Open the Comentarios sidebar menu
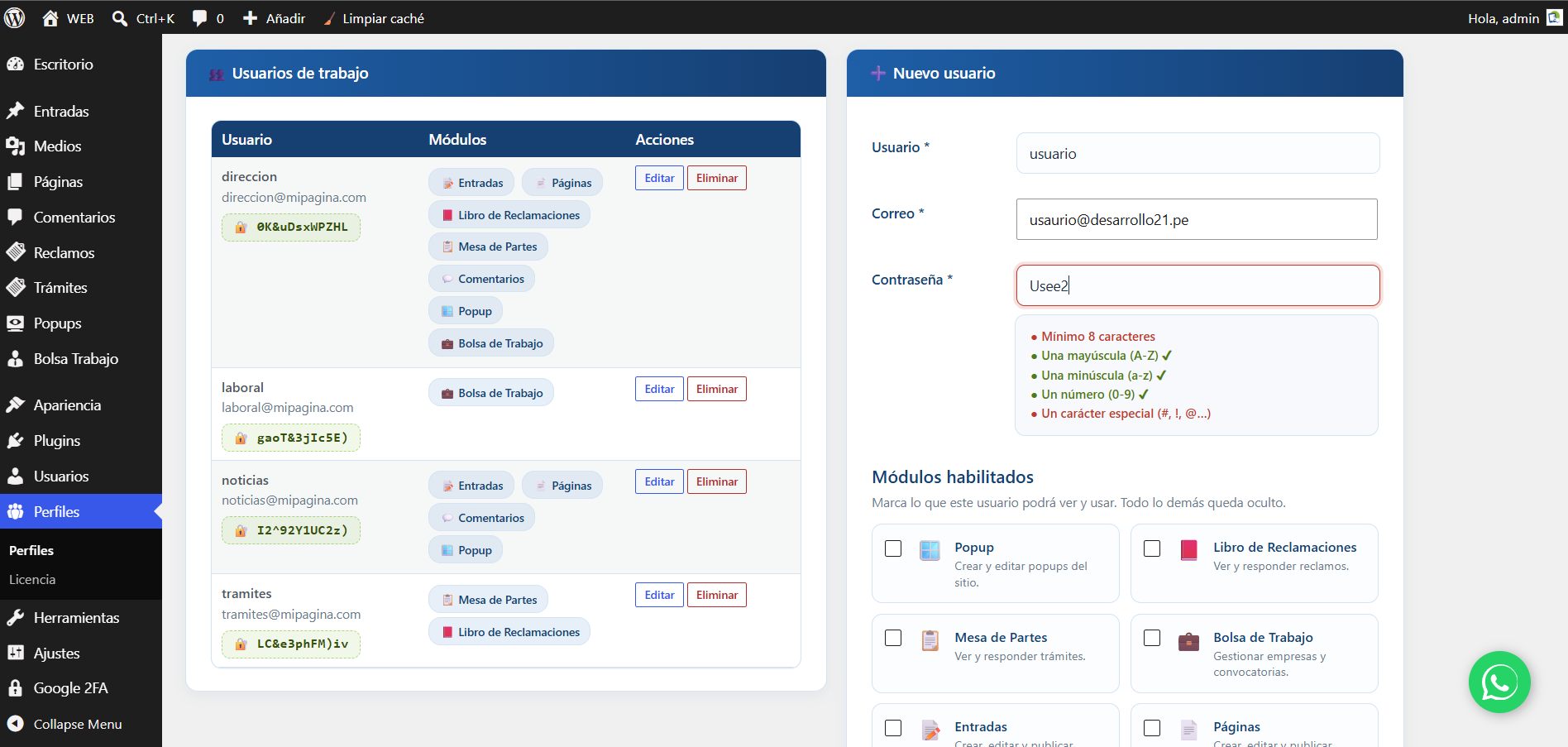Image resolution: width=1568 pixels, height=747 pixels. (81, 218)
